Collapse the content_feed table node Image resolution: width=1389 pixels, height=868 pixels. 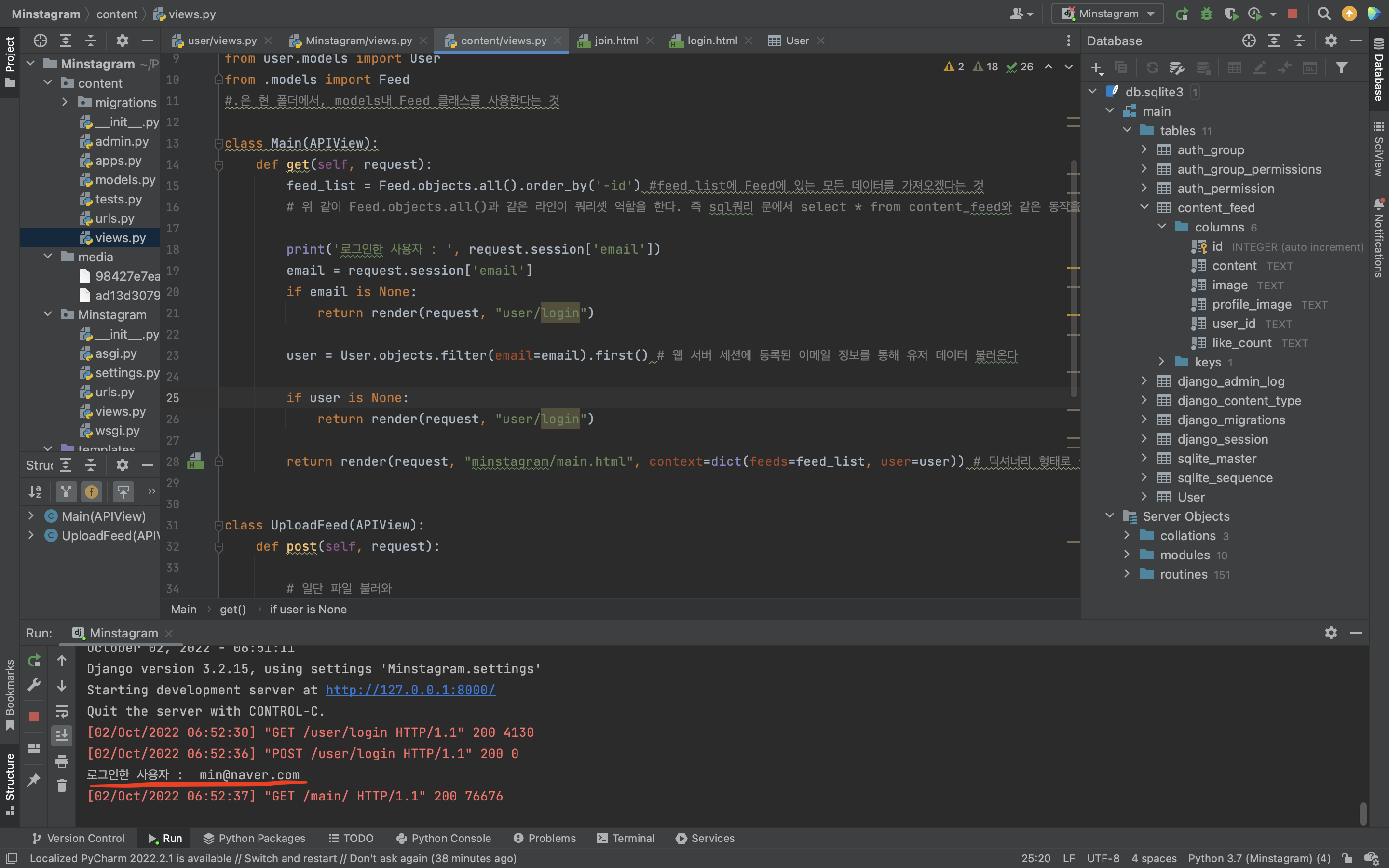(x=1144, y=207)
